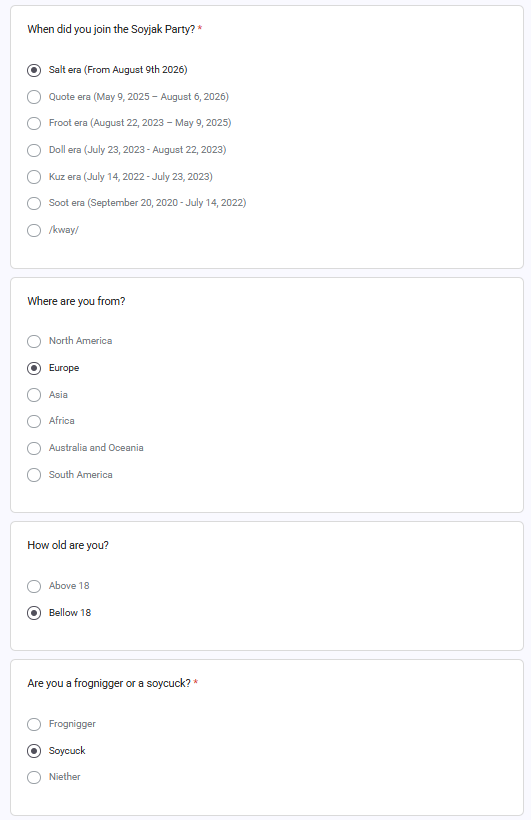
Task: Click the selected Soycuck radio button
Action: point(34,751)
